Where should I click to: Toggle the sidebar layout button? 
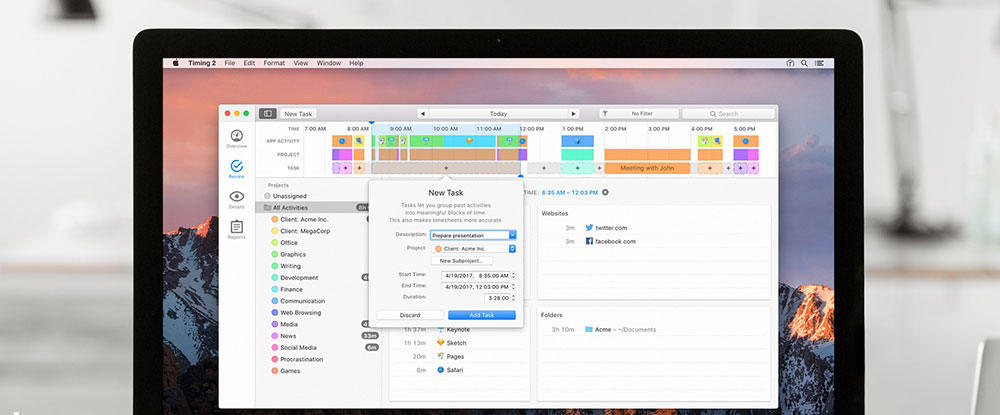click(x=267, y=114)
